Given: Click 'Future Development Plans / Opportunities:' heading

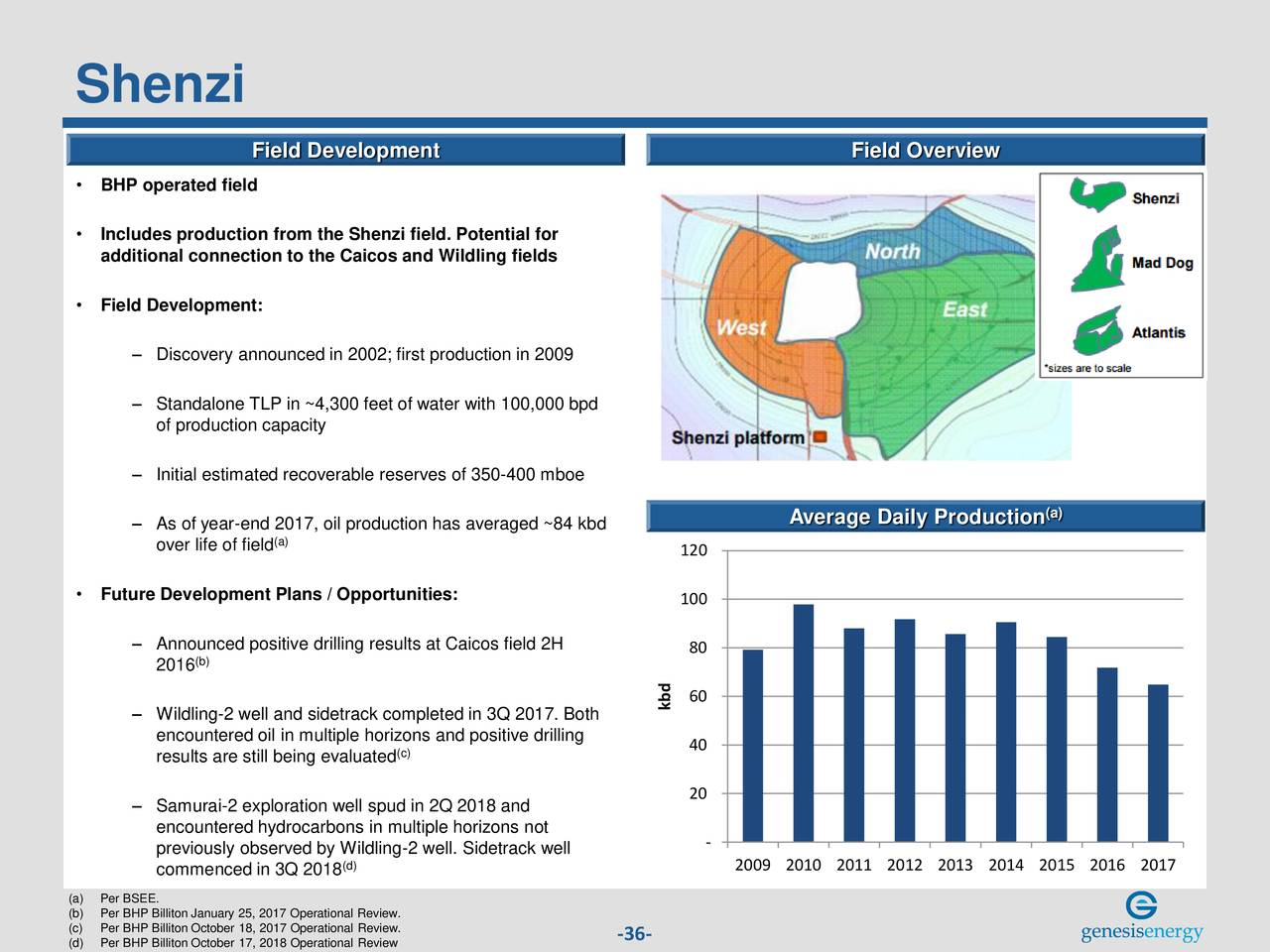Looking at the screenshot, I should click(279, 595).
